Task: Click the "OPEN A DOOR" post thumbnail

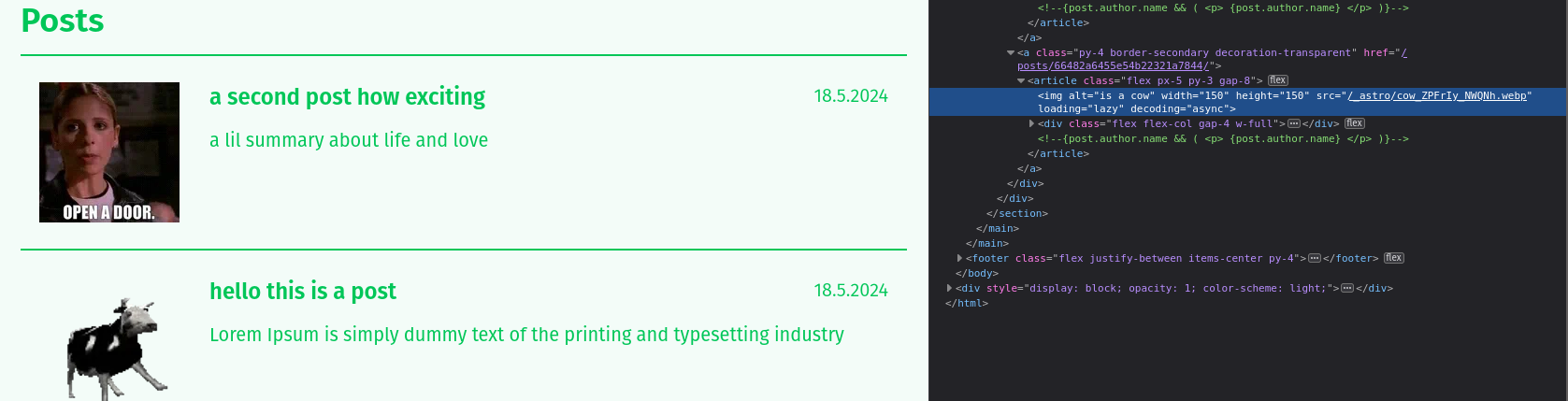Action: 109,152
